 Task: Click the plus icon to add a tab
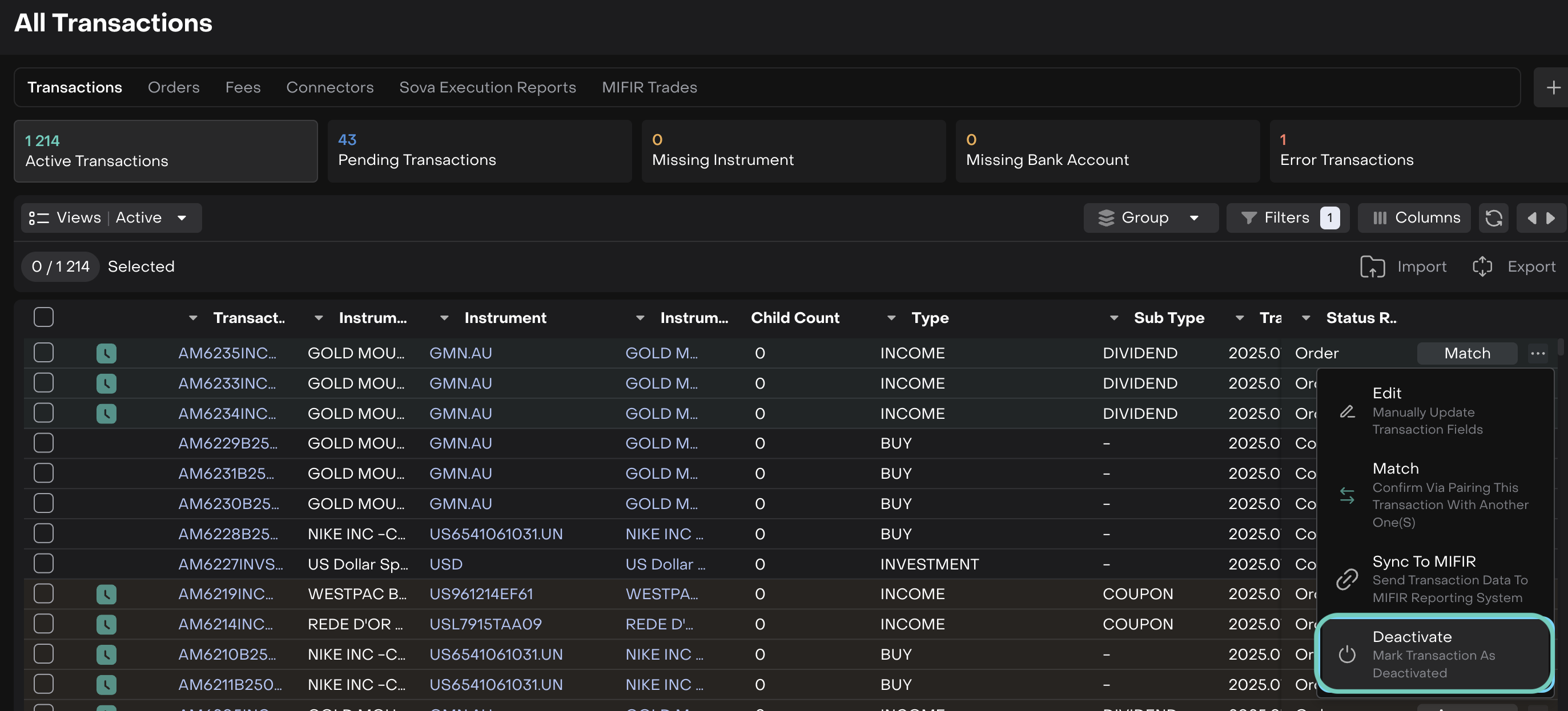coord(1553,87)
